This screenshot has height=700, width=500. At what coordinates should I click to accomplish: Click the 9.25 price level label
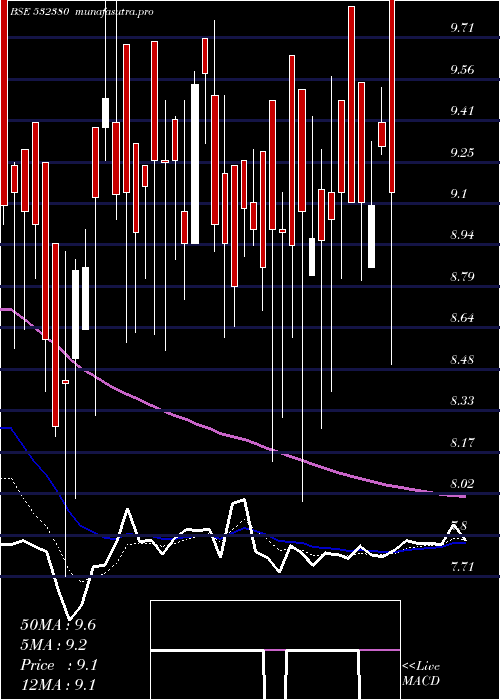point(462,153)
